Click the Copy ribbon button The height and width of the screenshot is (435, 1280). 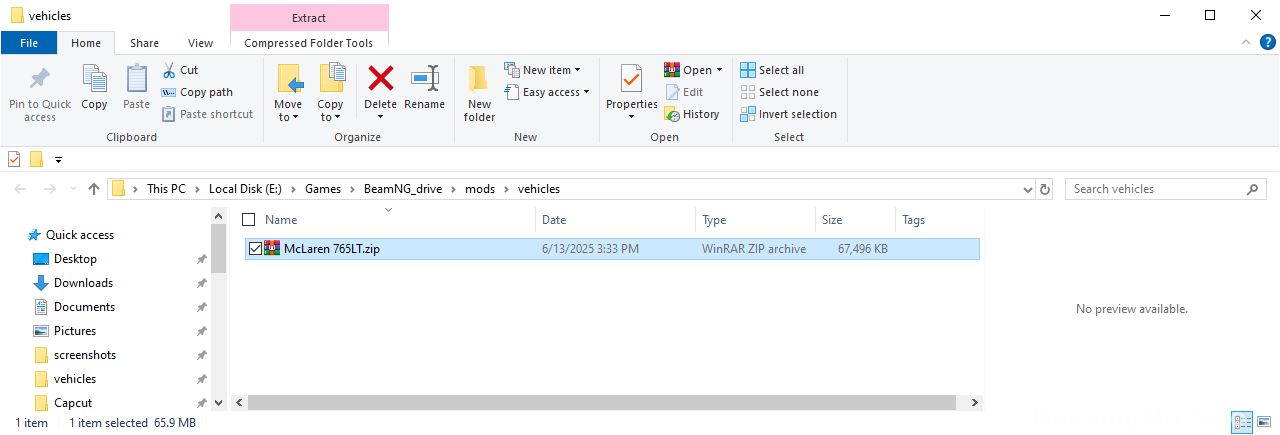94,88
